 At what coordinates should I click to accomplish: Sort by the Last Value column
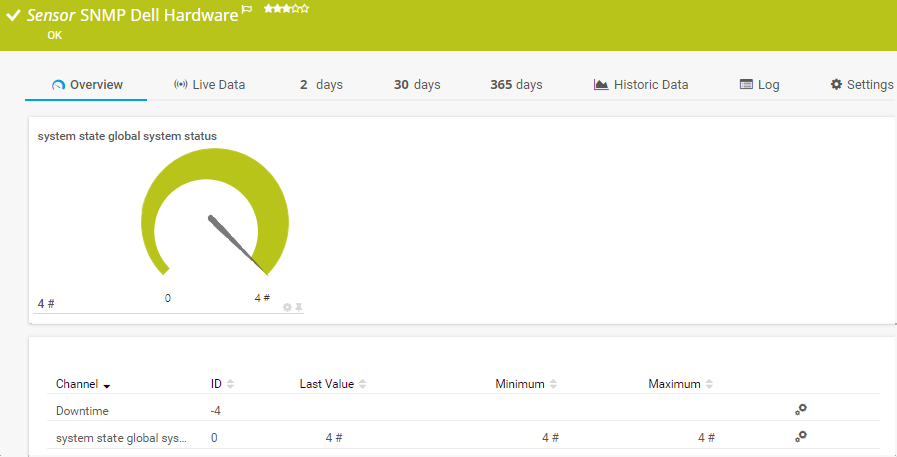tap(333, 384)
